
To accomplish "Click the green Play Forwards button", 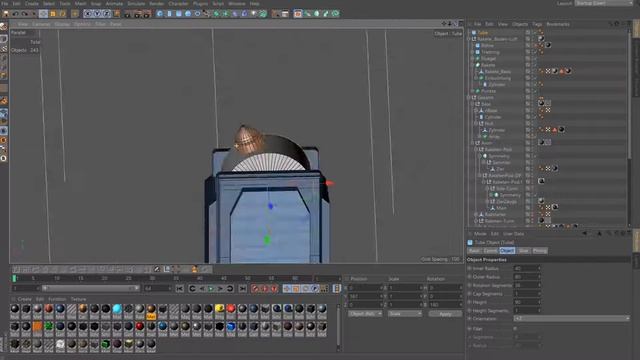I will pyautogui.click(x=211, y=289).
